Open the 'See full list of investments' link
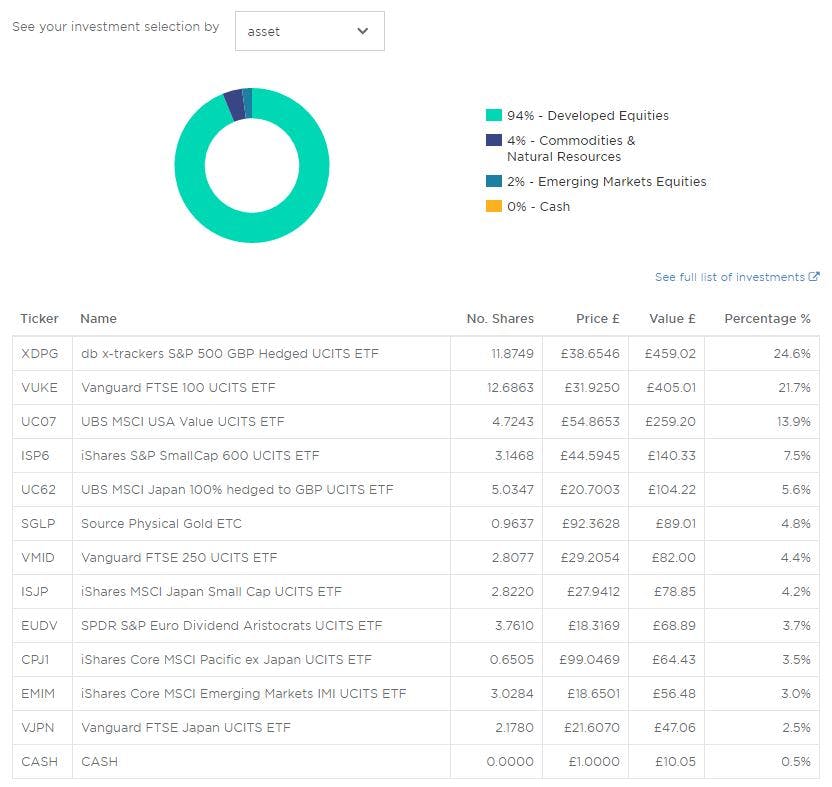This screenshot has width=832, height=787. click(729, 277)
